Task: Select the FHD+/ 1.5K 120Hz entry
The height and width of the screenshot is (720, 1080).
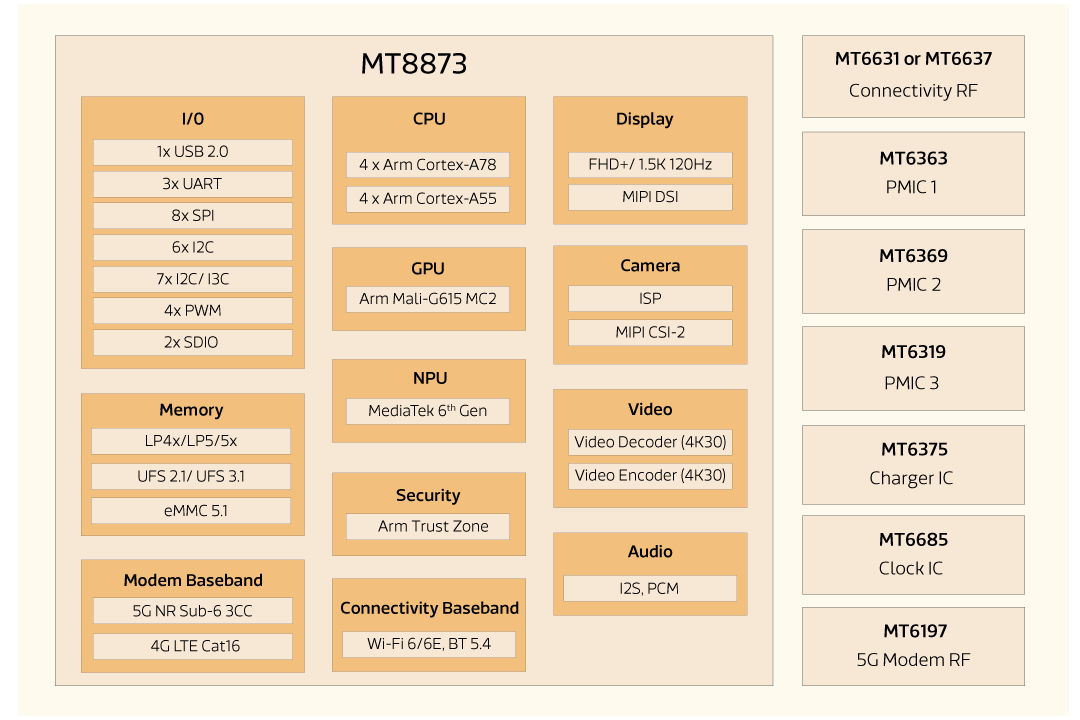Action: point(650,164)
